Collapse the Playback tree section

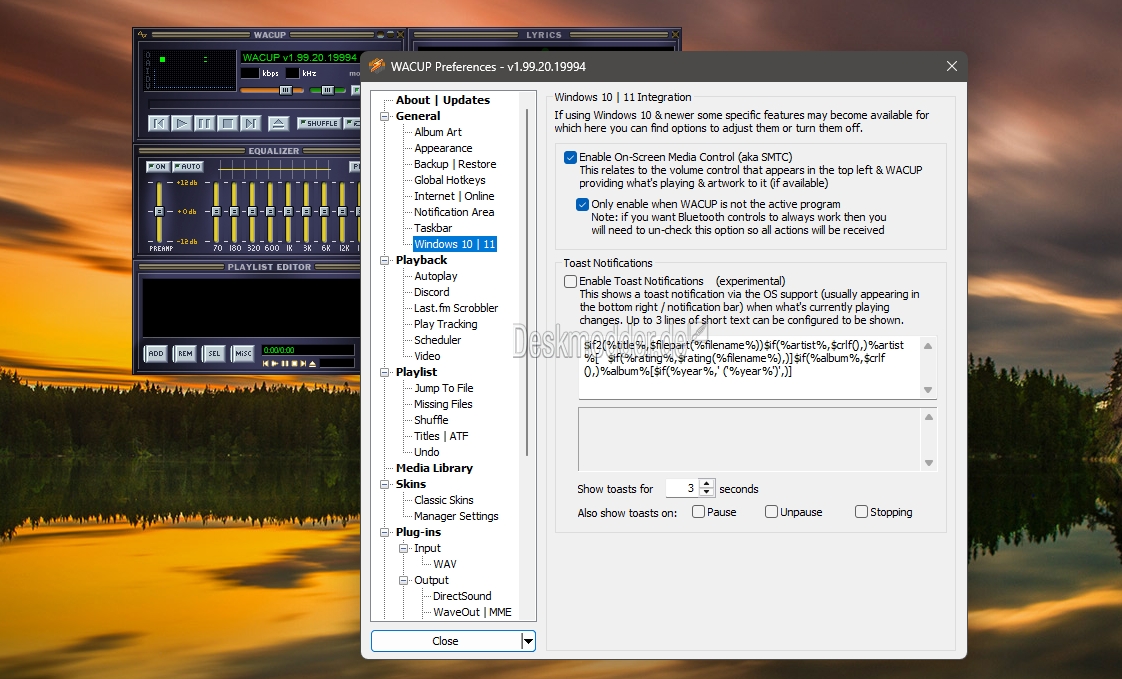tap(384, 260)
